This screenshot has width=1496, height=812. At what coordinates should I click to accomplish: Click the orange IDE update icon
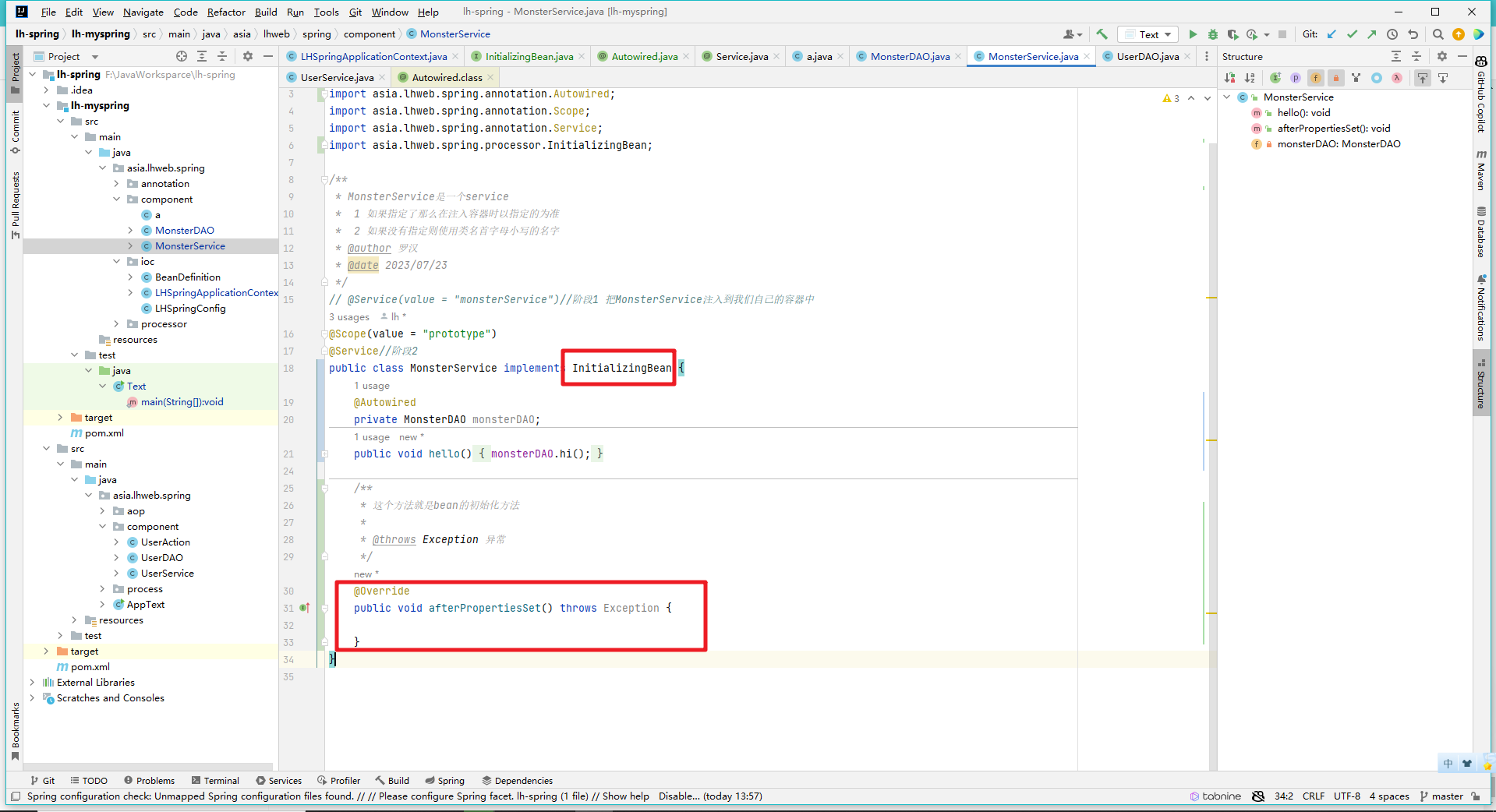pos(1459,34)
